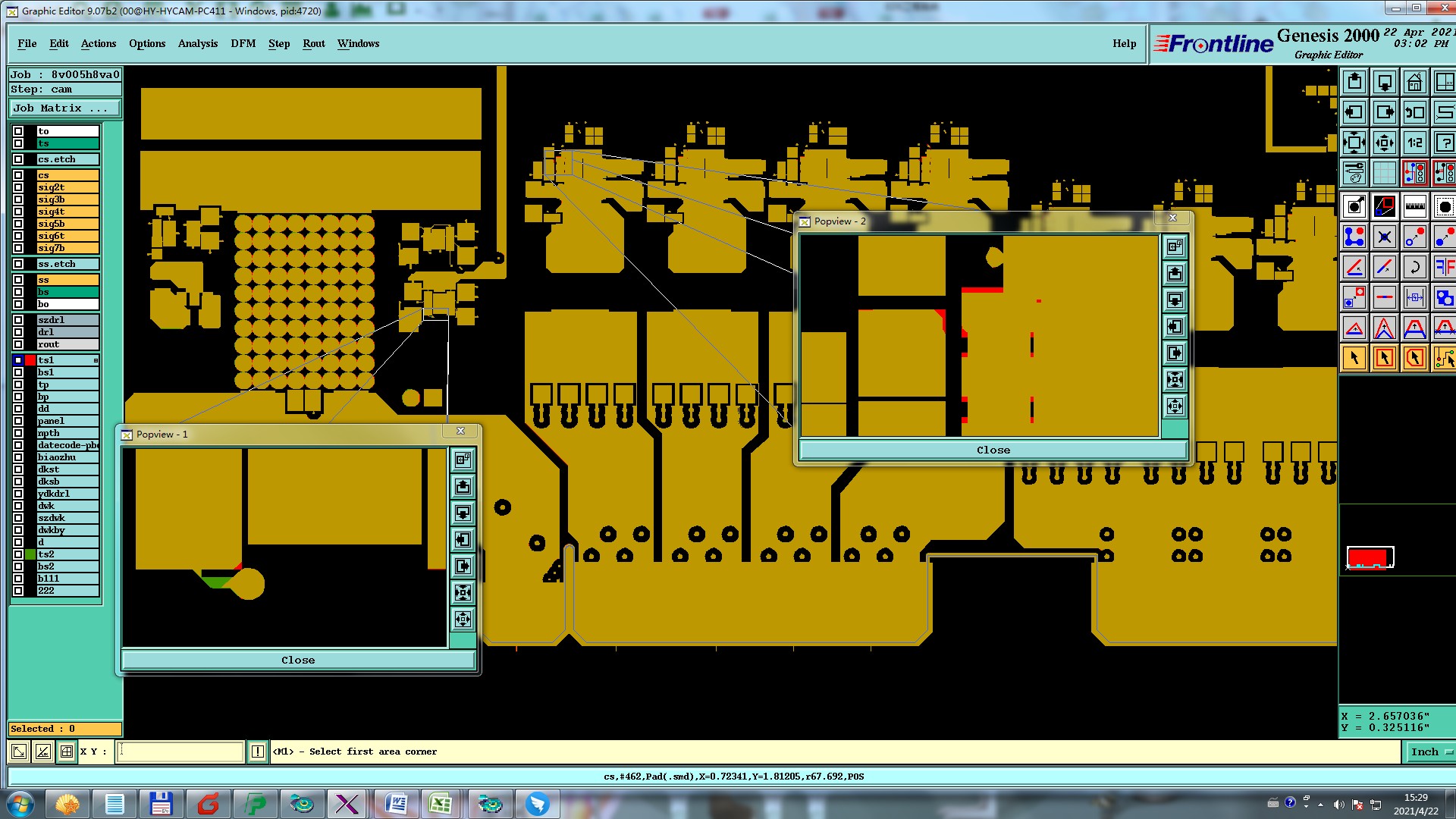The width and height of the screenshot is (1456, 819).
Task: Click the question mark help icon
Action: click(1444, 143)
